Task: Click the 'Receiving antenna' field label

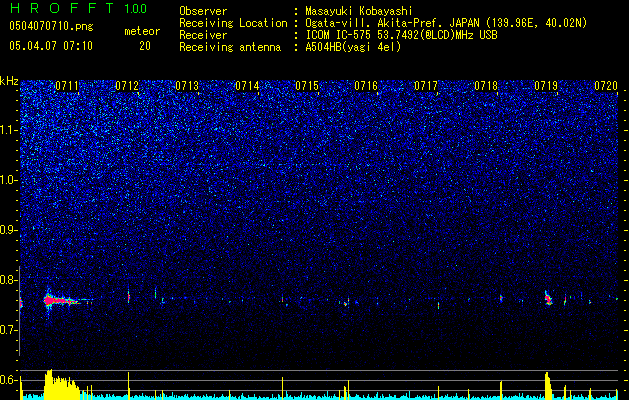Action: point(230,47)
